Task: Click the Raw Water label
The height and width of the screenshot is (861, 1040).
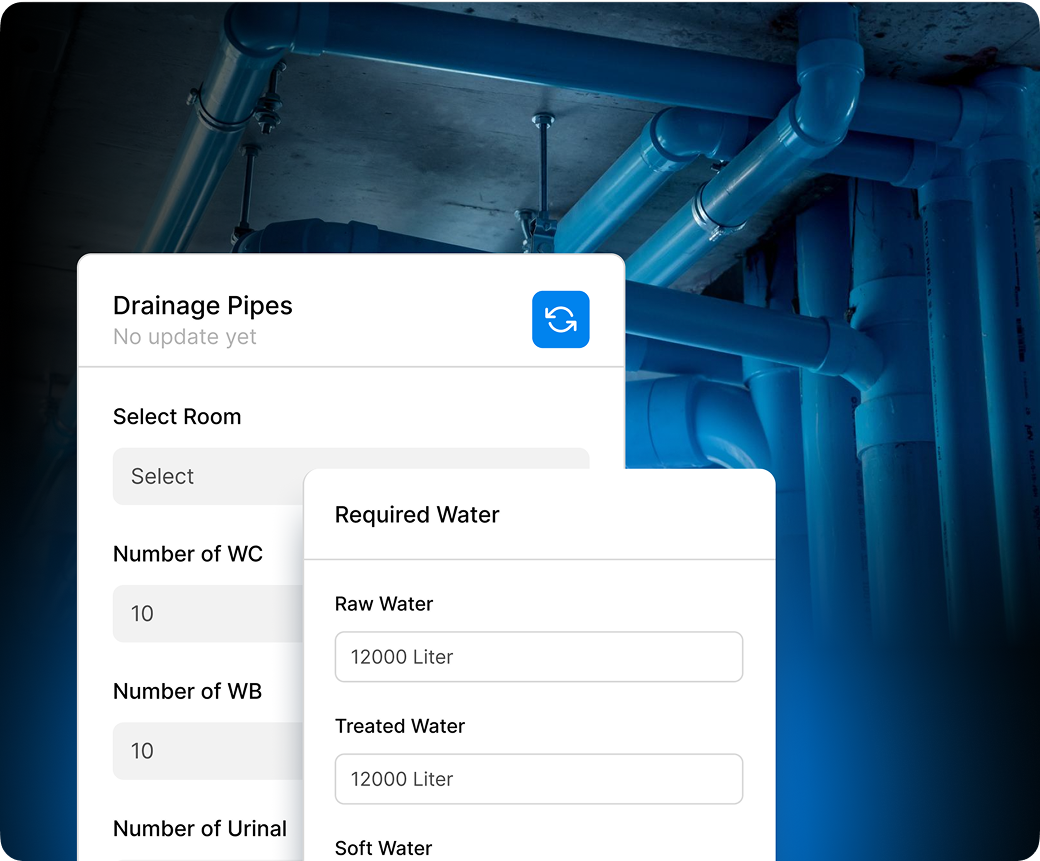Action: tap(383, 604)
